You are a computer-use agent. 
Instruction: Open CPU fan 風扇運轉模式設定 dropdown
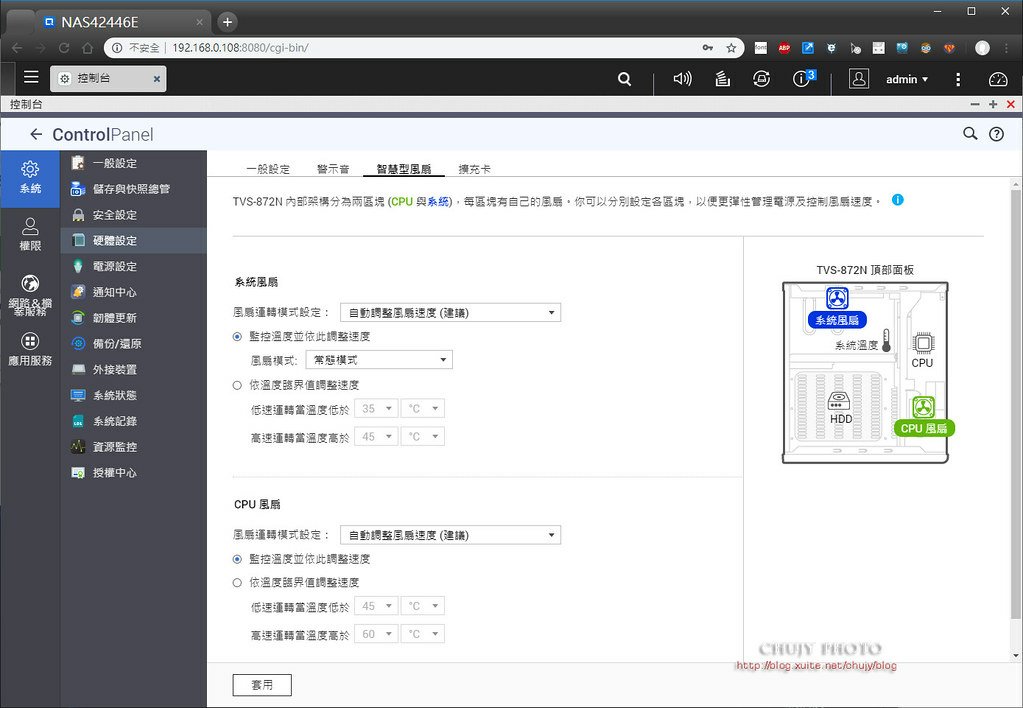point(450,535)
